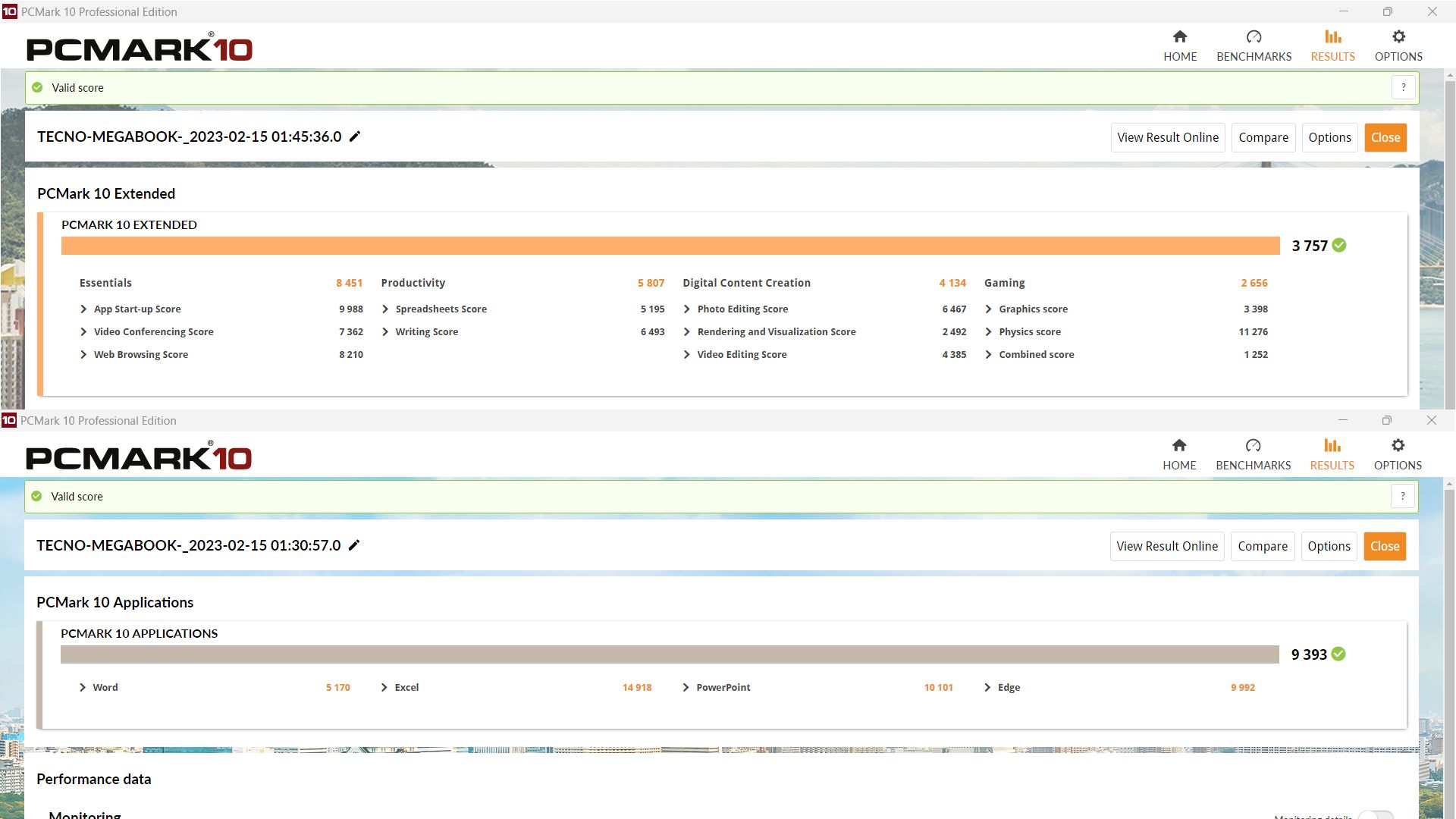Image resolution: width=1456 pixels, height=819 pixels.
Task: Expand Video Conferencing Score details
Action: [83, 331]
